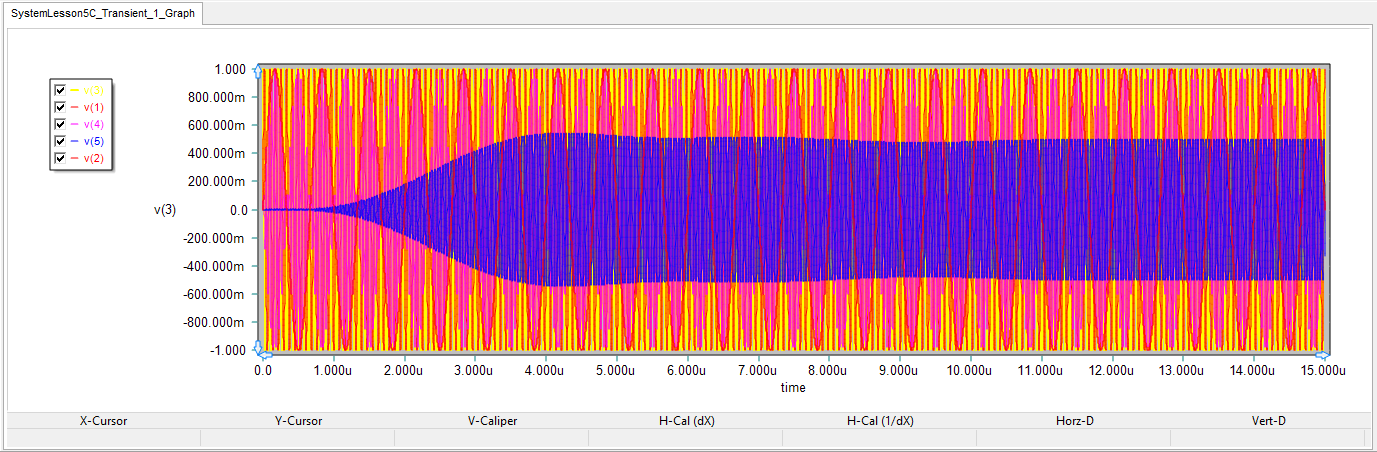Click the H-Cal (dX) column header
Screen dimensions: 1377x452
pyautogui.click(x=686, y=421)
